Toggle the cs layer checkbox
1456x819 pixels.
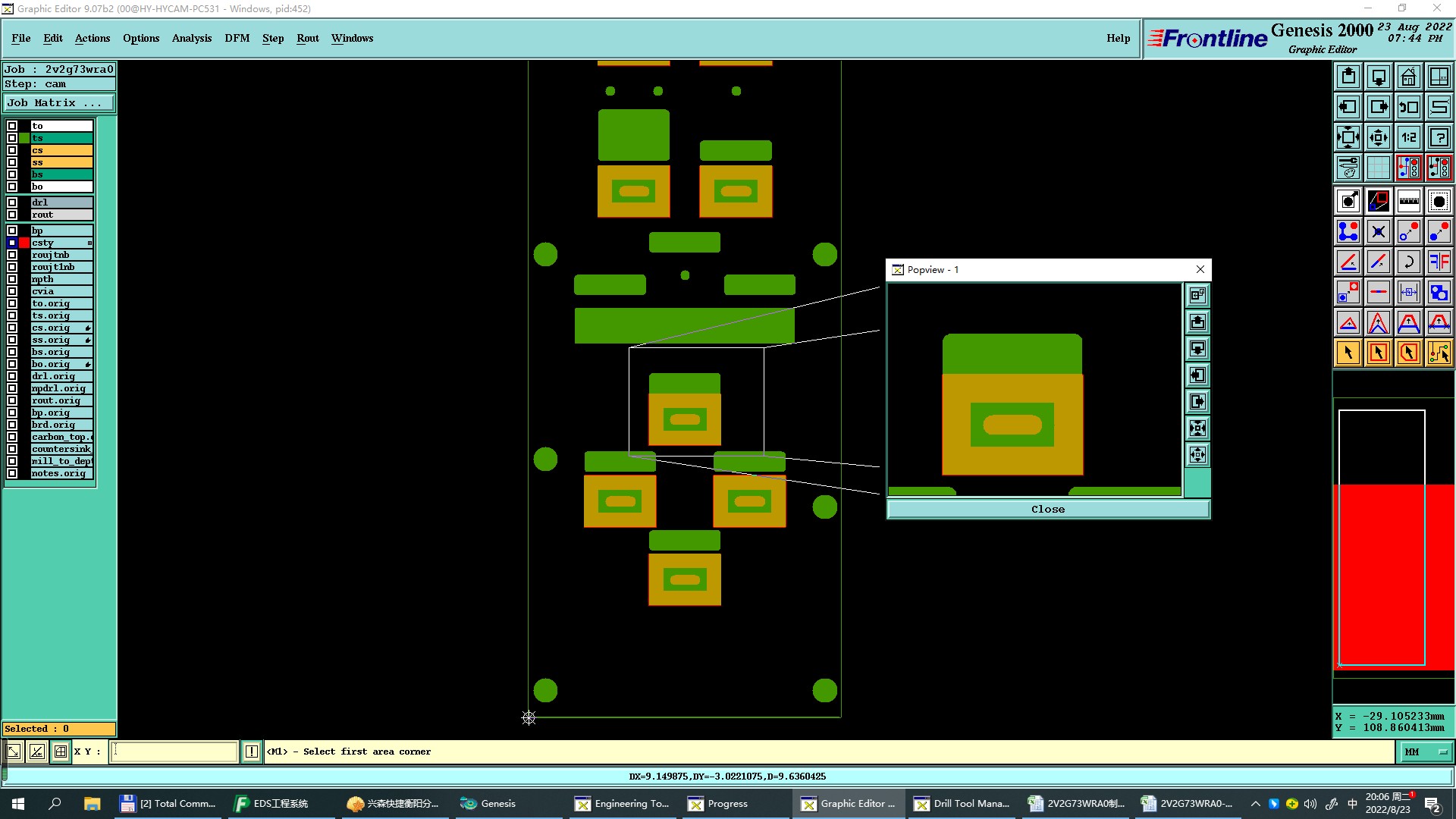[12, 150]
